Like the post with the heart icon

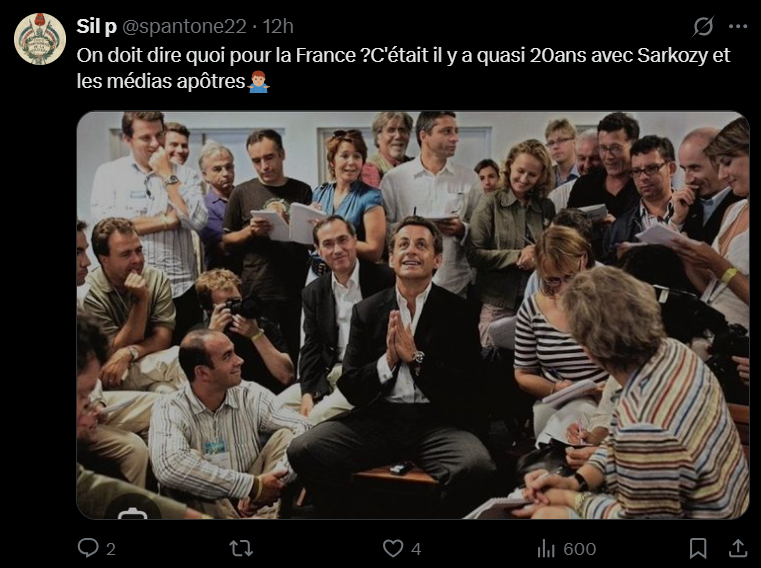pyautogui.click(x=393, y=548)
